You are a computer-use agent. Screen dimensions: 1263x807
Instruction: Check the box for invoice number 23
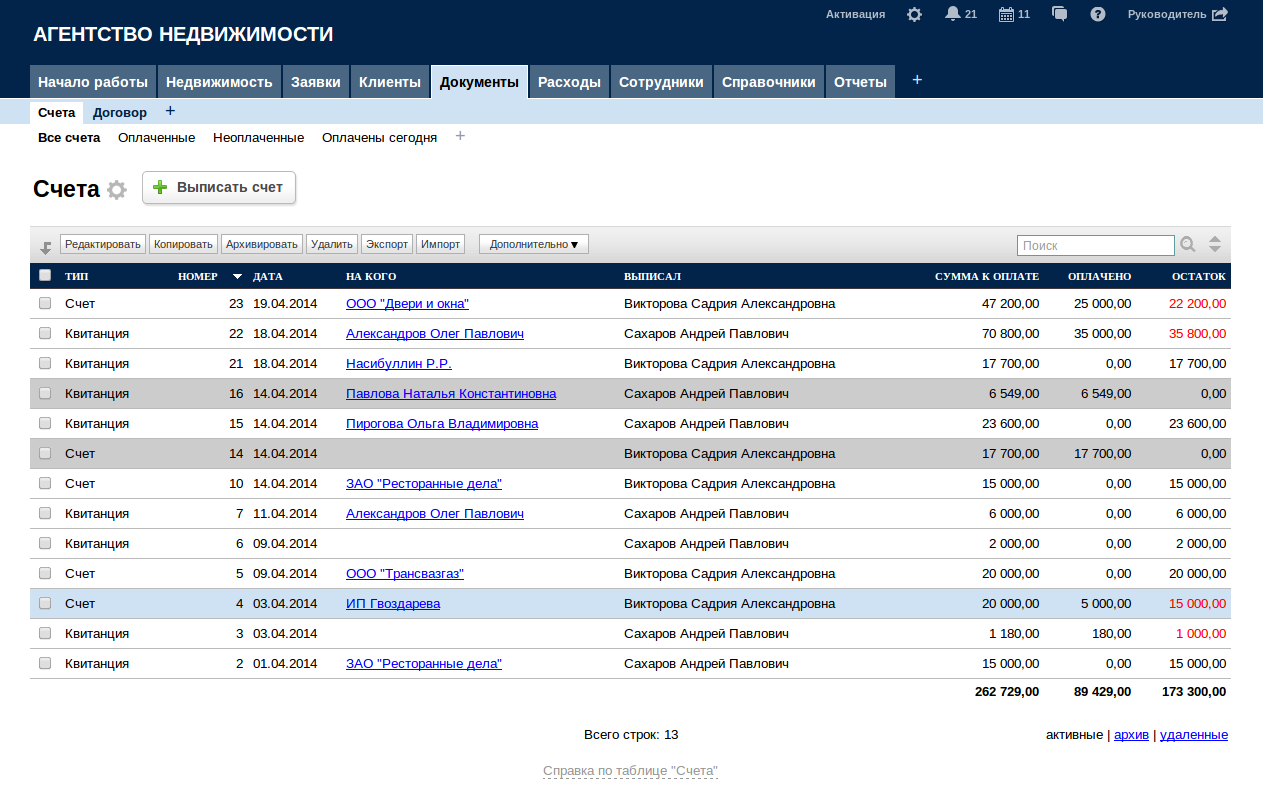point(44,303)
